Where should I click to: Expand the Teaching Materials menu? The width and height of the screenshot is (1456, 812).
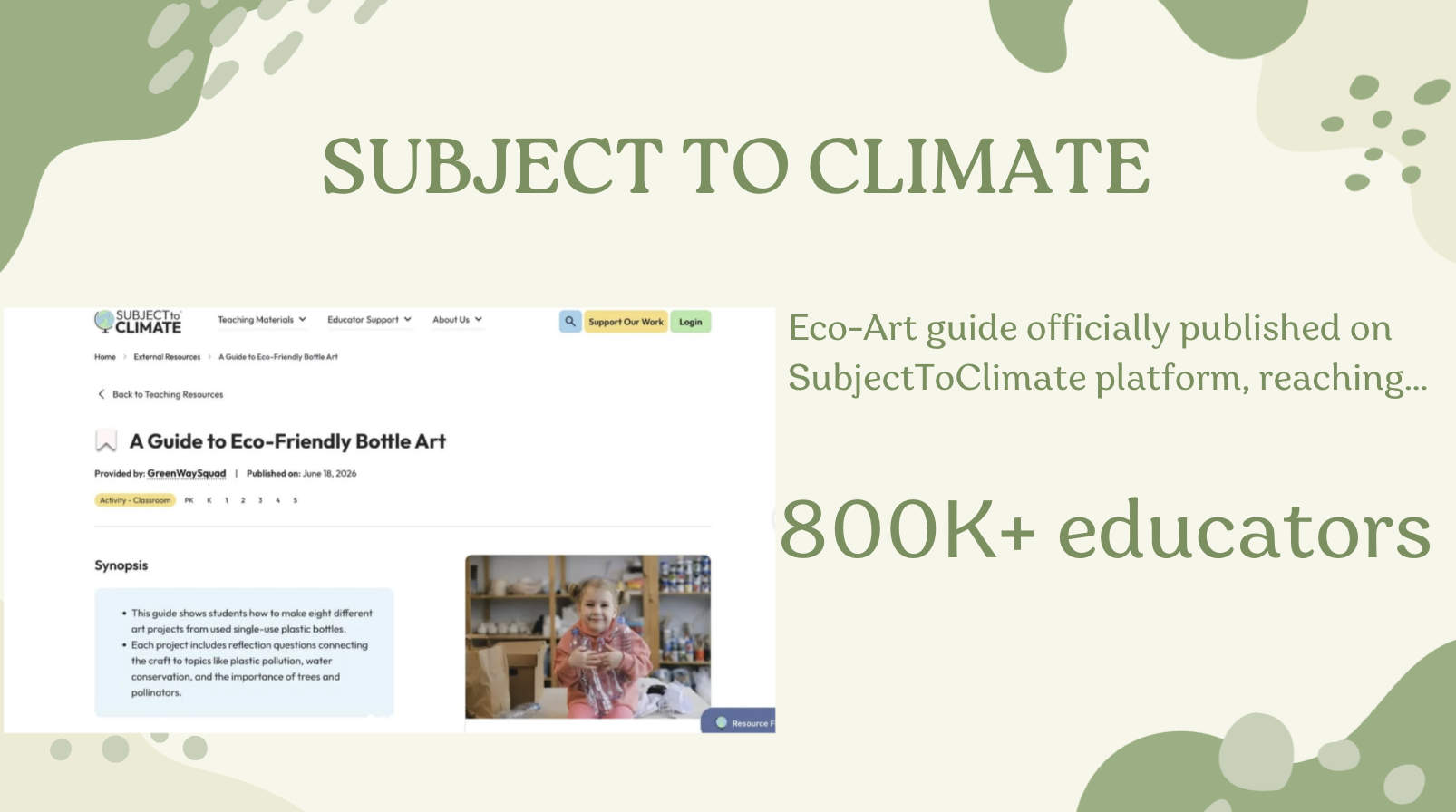click(262, 320)
